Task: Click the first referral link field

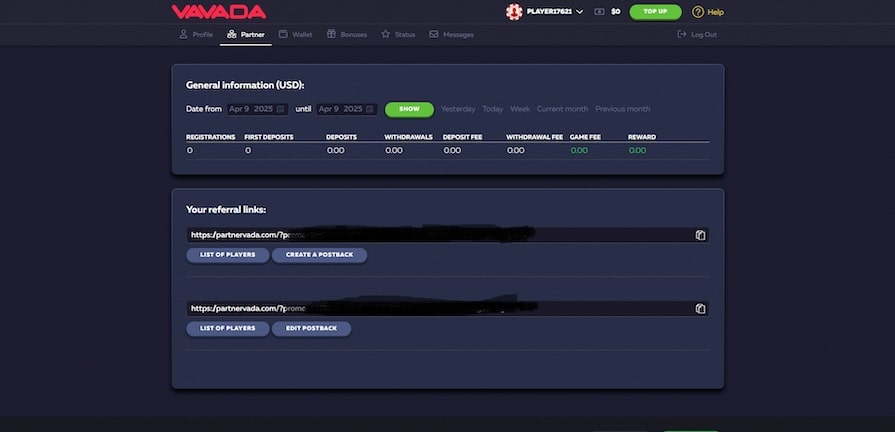Action: 448,235
